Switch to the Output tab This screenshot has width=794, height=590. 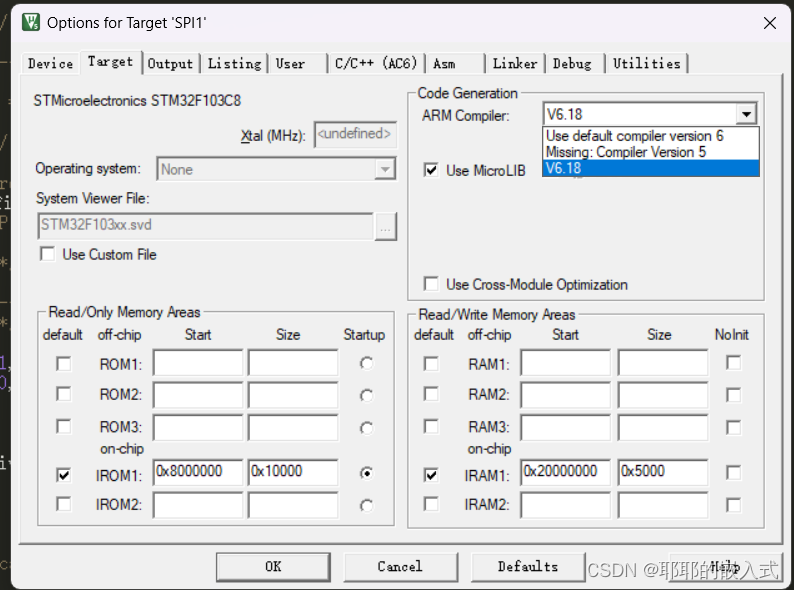click(x=170, y=64)
